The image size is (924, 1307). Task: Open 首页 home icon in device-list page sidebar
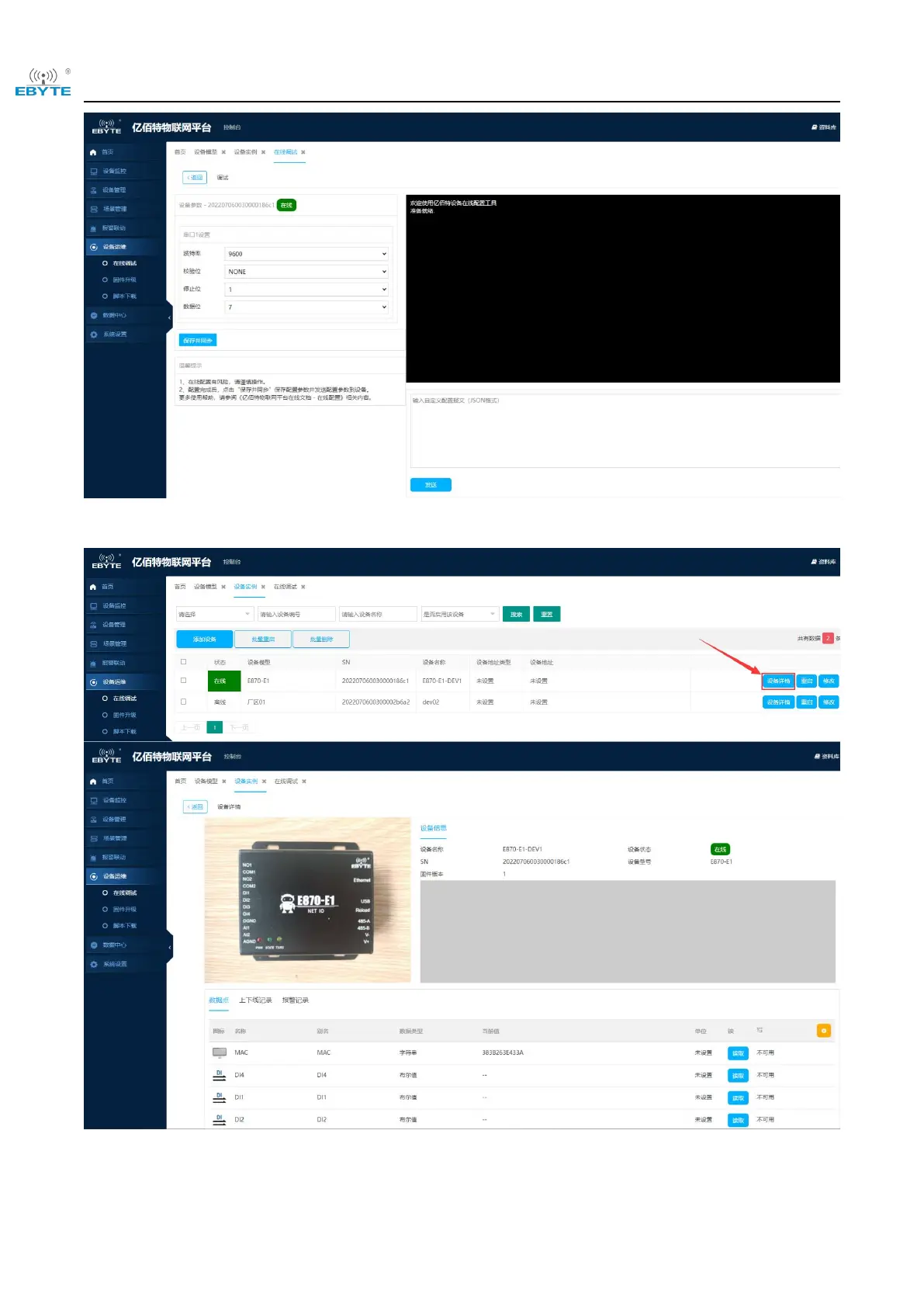pos(93,587)
